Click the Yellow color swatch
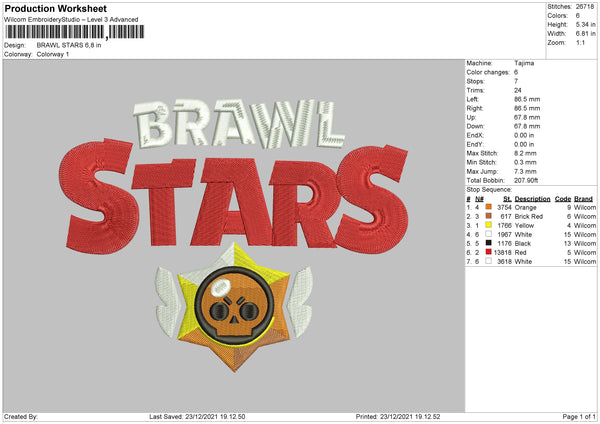600x424 pixels. [488, 225]
